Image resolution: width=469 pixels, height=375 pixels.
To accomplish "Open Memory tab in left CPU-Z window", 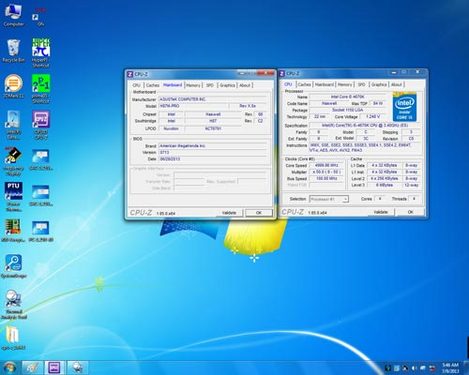I will [x=193, y=85].
